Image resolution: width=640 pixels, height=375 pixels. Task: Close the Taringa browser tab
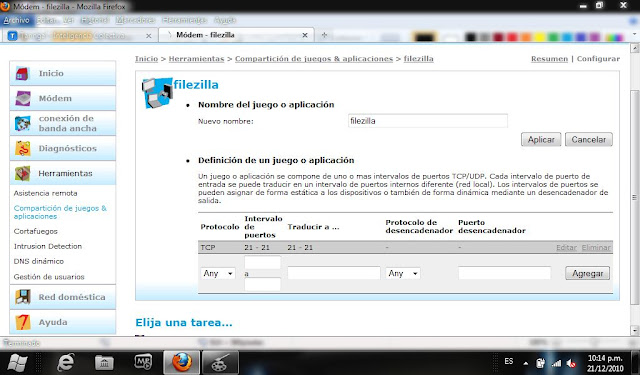pos(149,36)
